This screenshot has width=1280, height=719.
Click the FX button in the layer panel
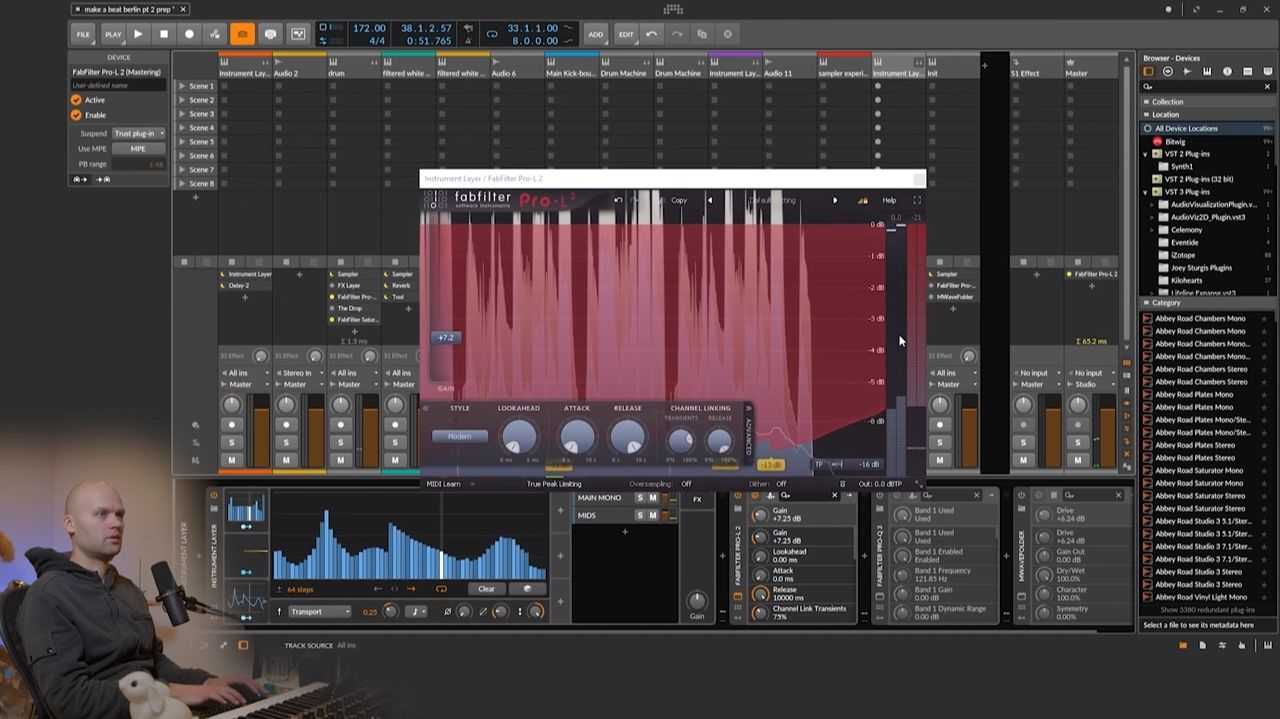pos(697,499)
